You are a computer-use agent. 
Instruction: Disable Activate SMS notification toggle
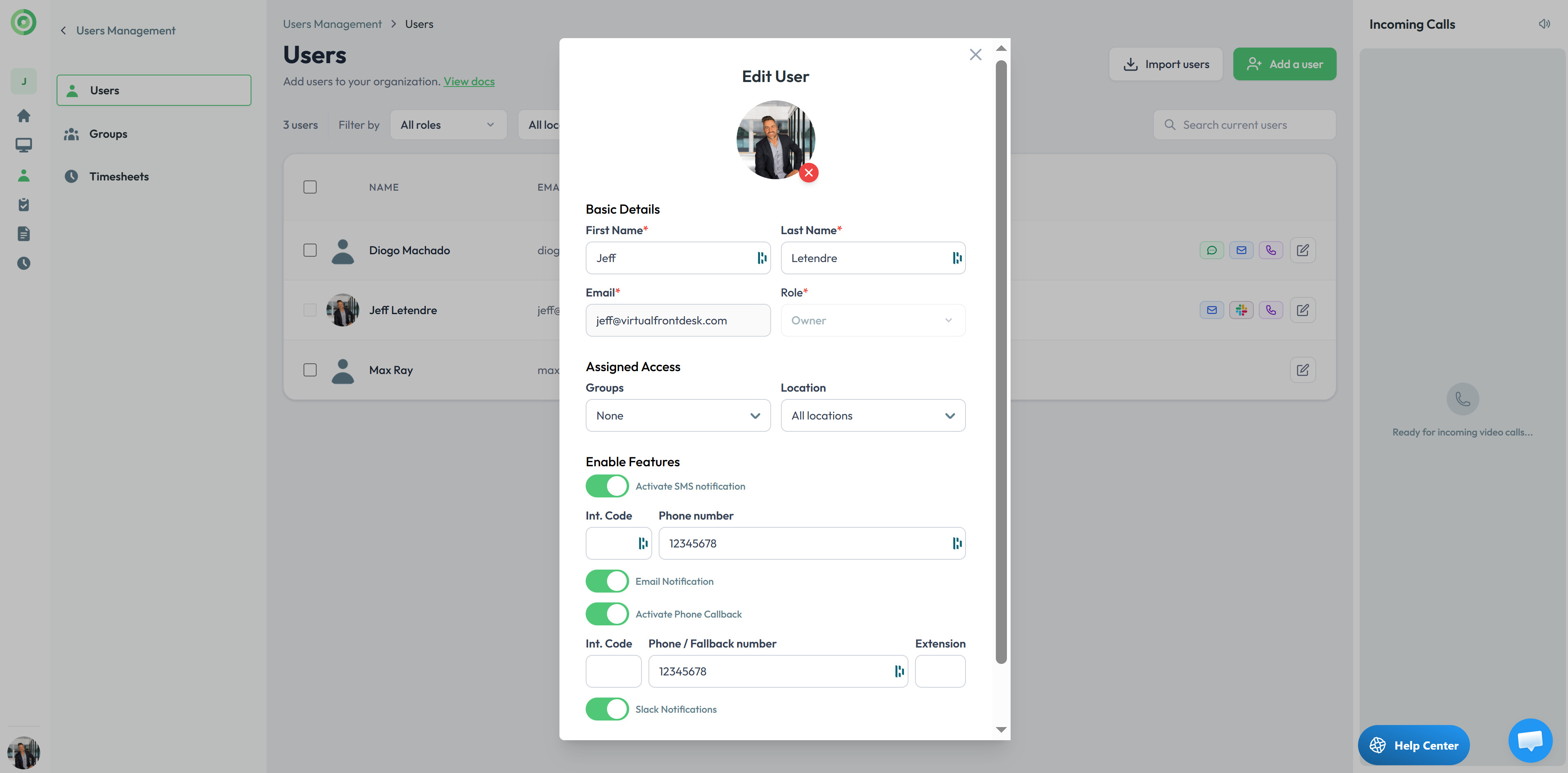(x=607, y=486)
